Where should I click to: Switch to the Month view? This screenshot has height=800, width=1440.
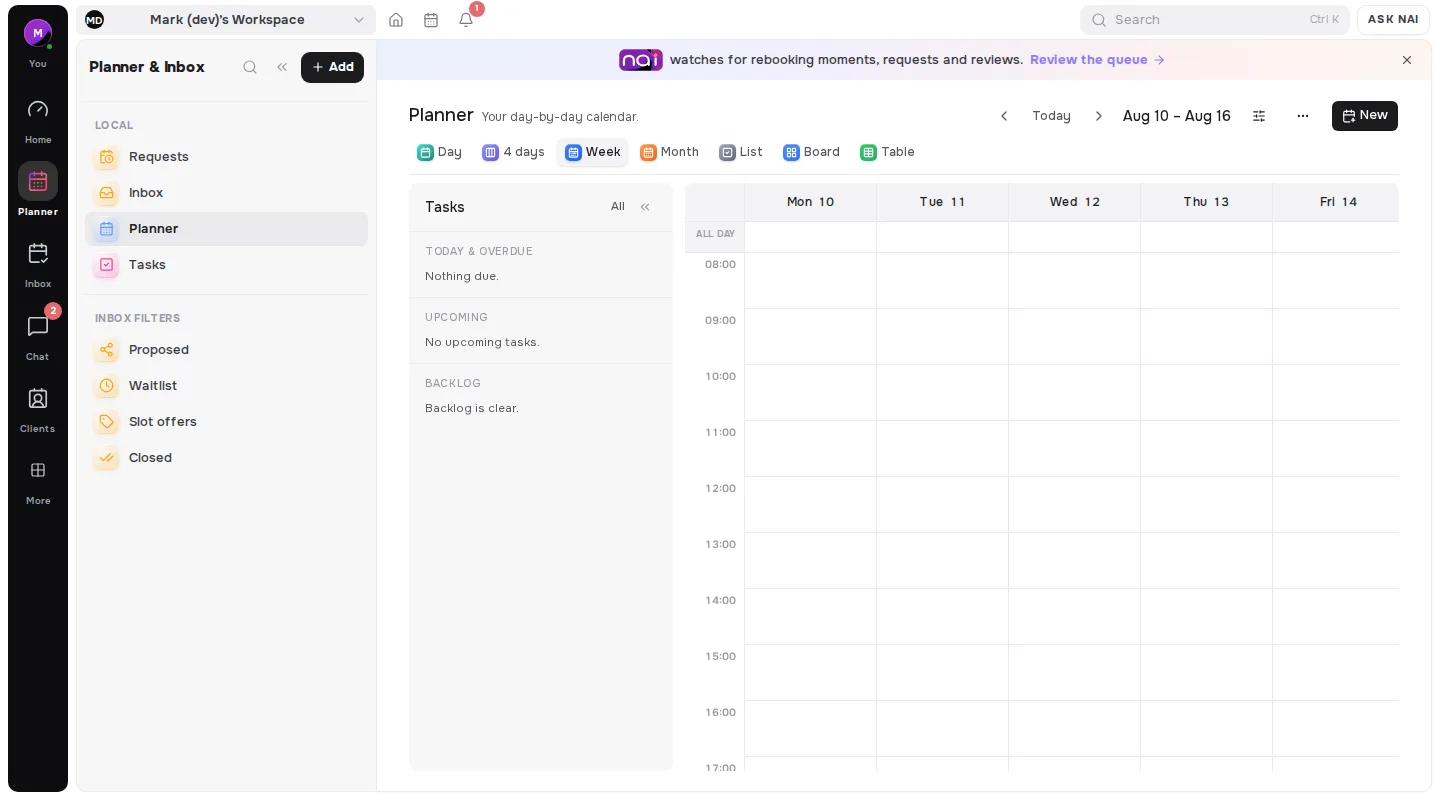point(670,152)
